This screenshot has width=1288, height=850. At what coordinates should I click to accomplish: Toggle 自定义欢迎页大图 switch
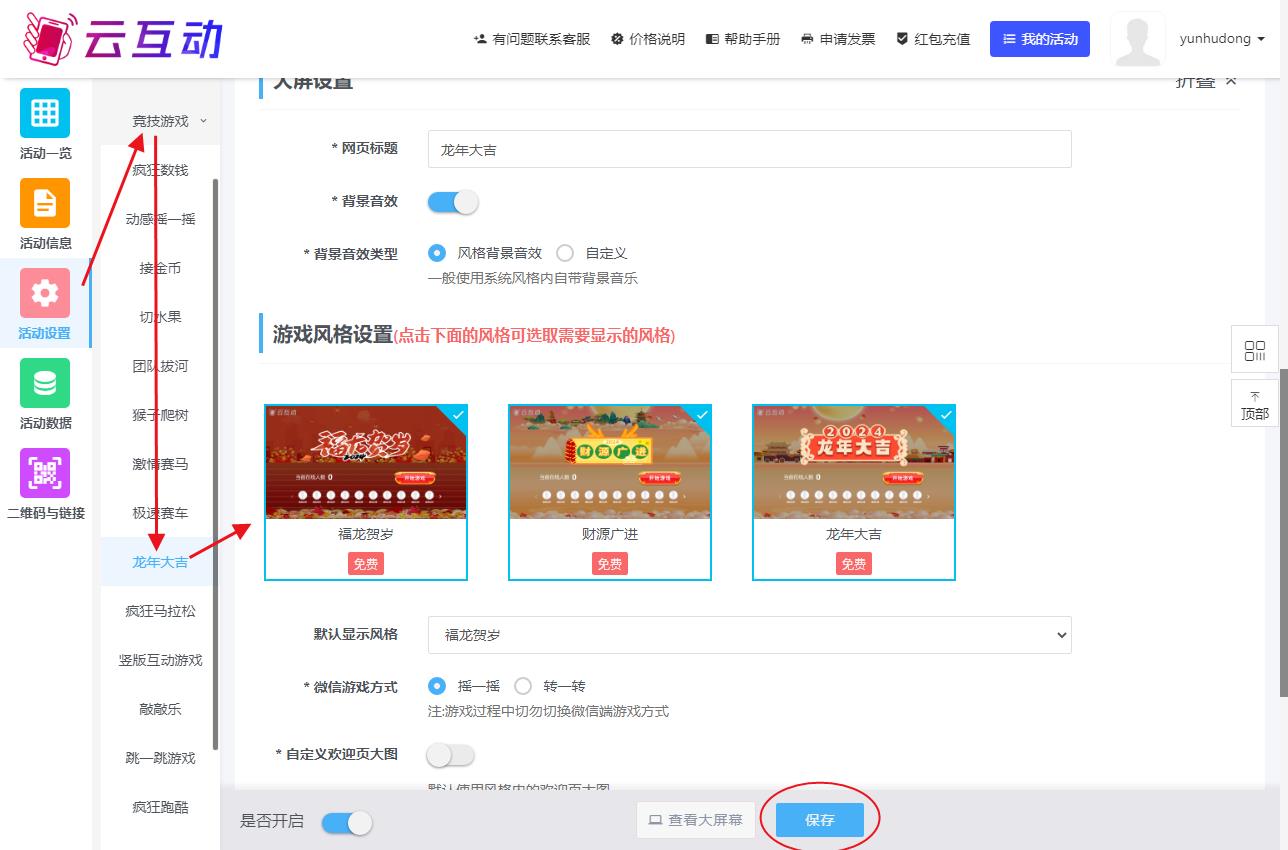(x=450, y=754)
